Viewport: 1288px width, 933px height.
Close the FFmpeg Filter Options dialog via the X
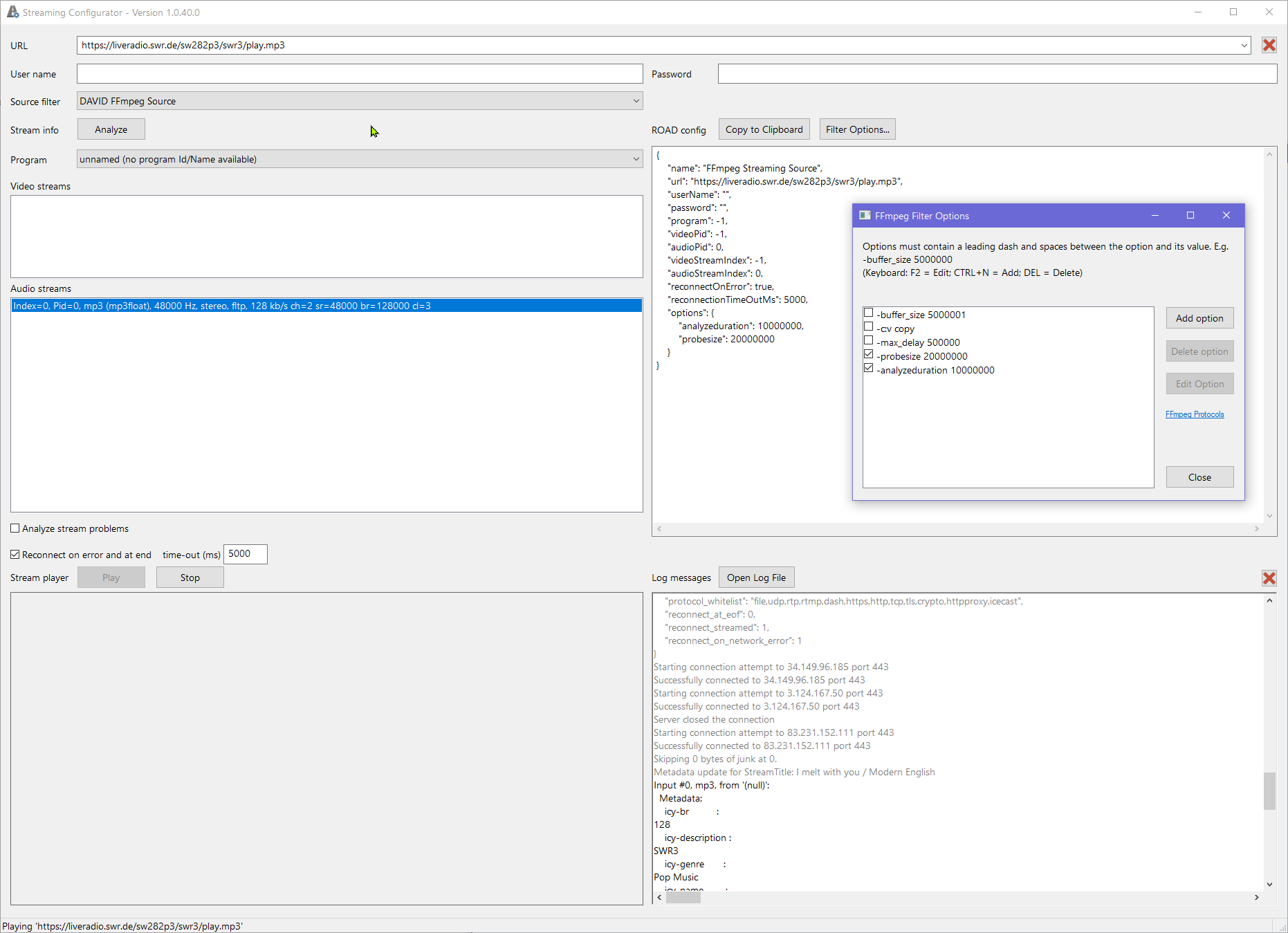point(1226,216)
